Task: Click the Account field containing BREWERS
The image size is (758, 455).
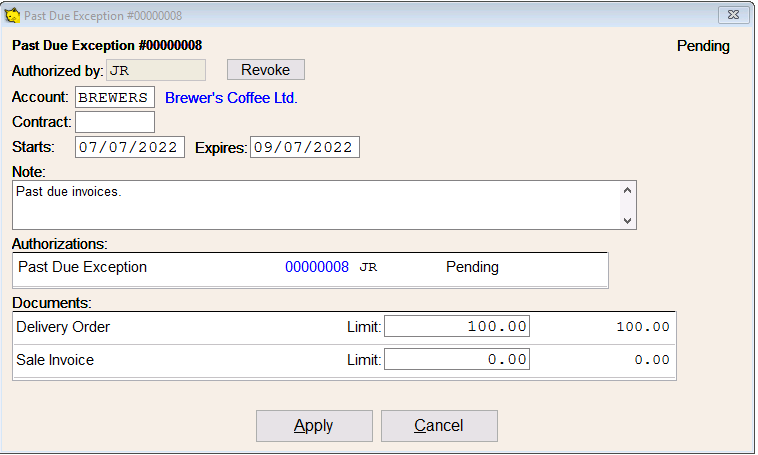Action: click(115, 97)
